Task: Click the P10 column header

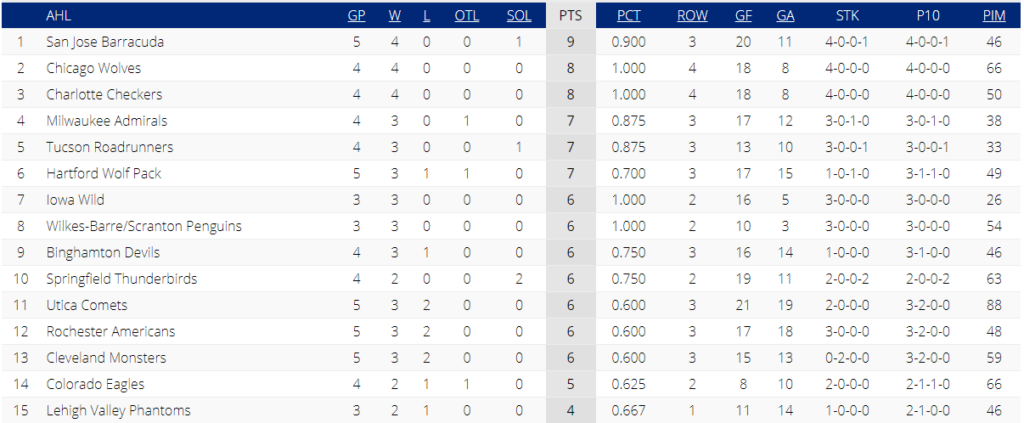Action: [x=927, y=16]
